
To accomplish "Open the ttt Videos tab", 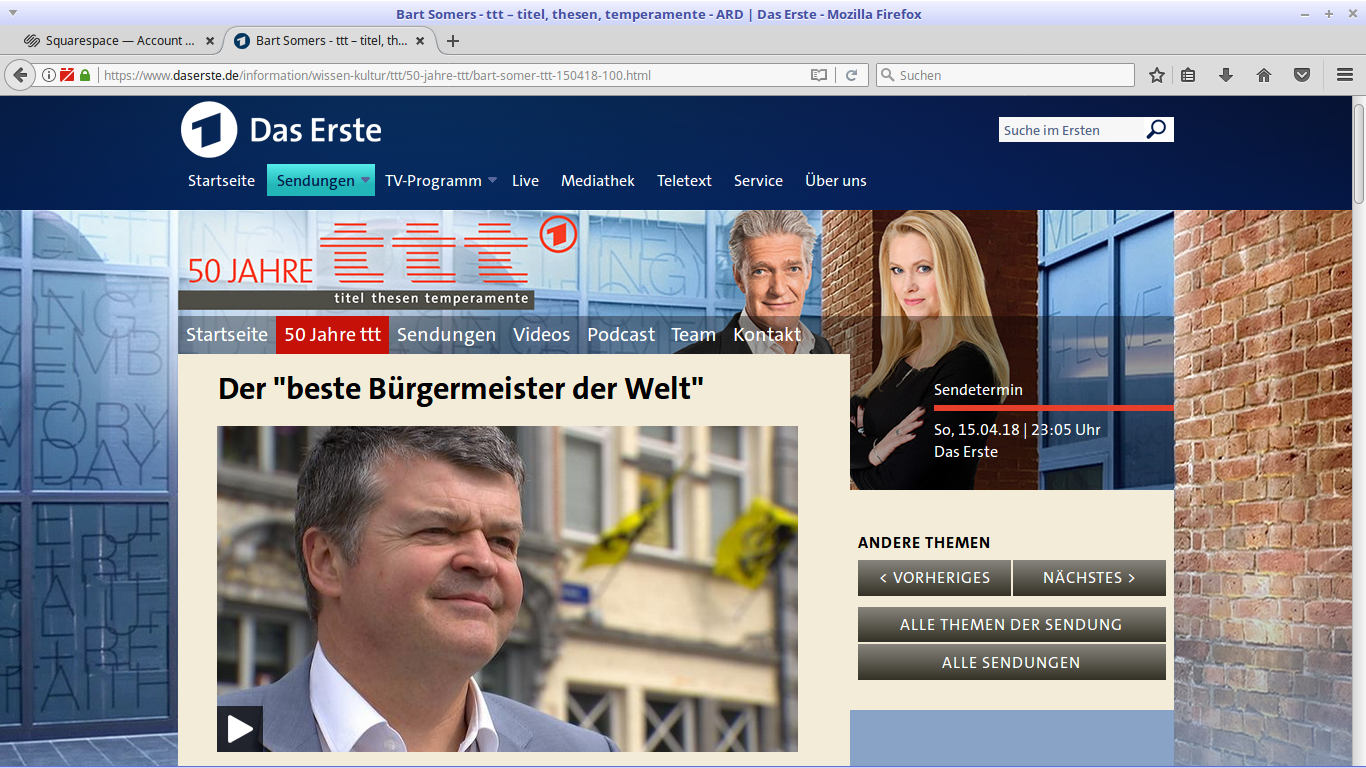I will point(541,335).
